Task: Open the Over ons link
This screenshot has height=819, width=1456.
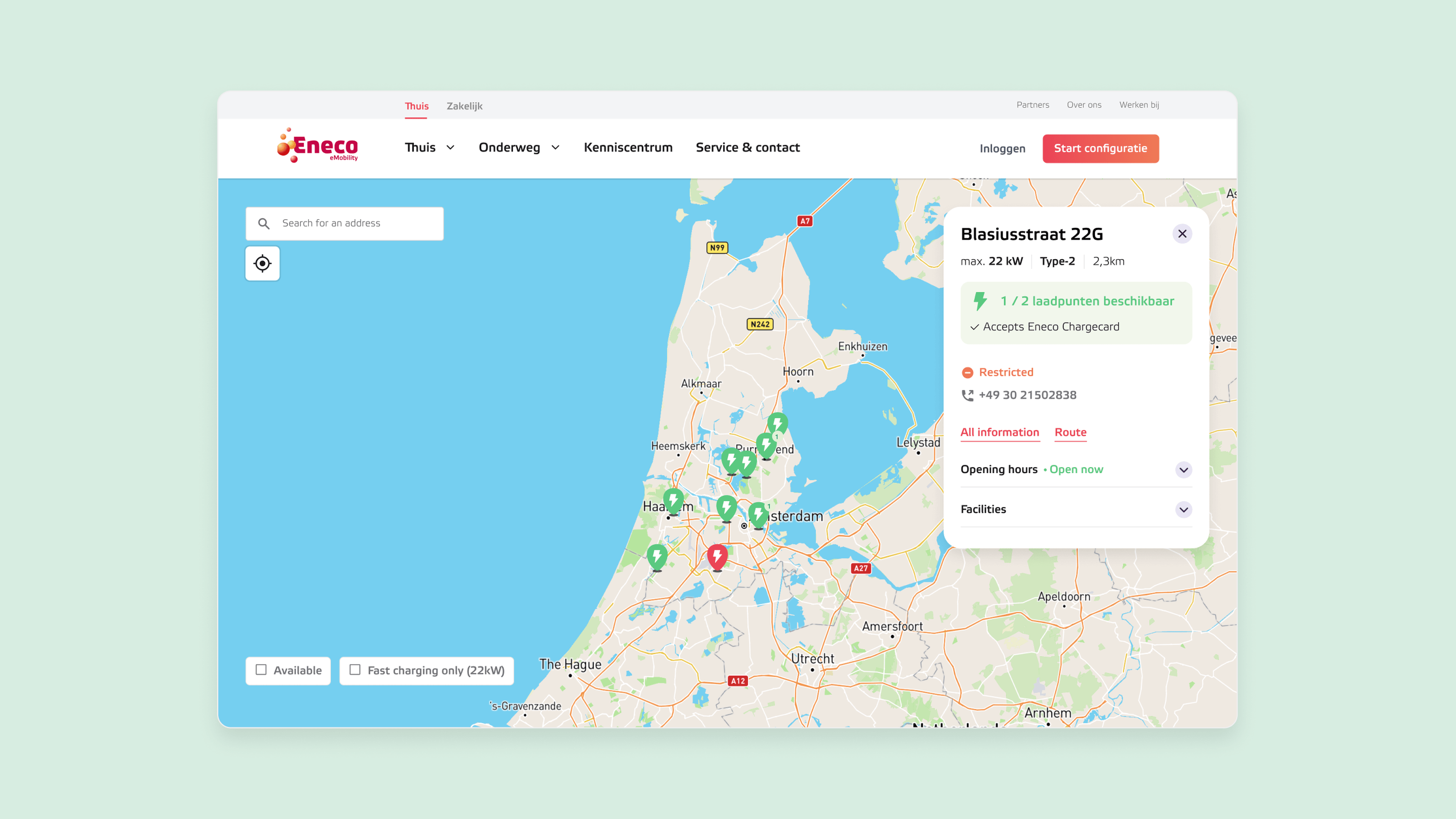Action: [1084, 105]
